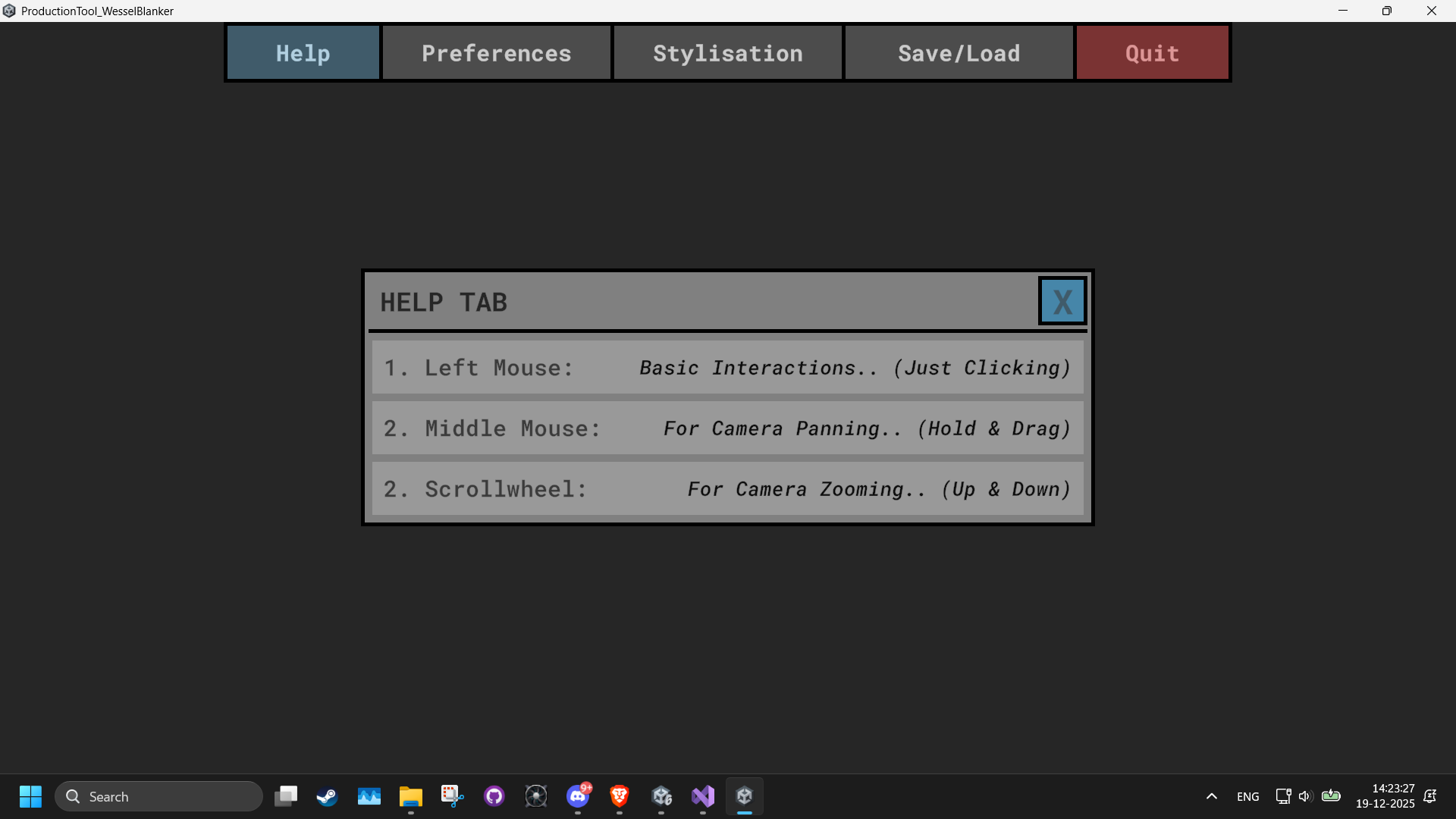This screenshot has width=1456, height=819.
Task: Launch Discord from the taskbar
Action: point(578,796)
